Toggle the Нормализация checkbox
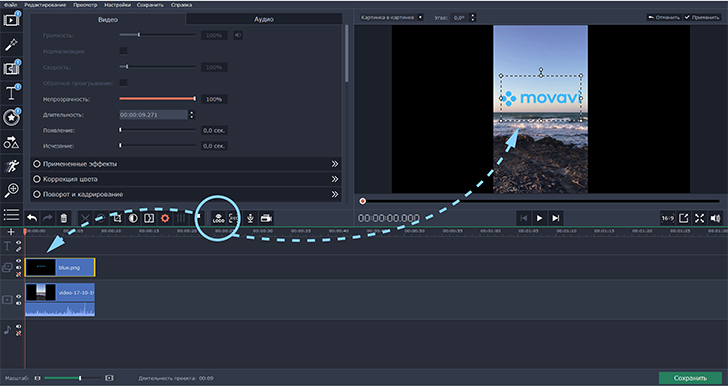This screenshot has height=386, width=728. tap(124, 51)
